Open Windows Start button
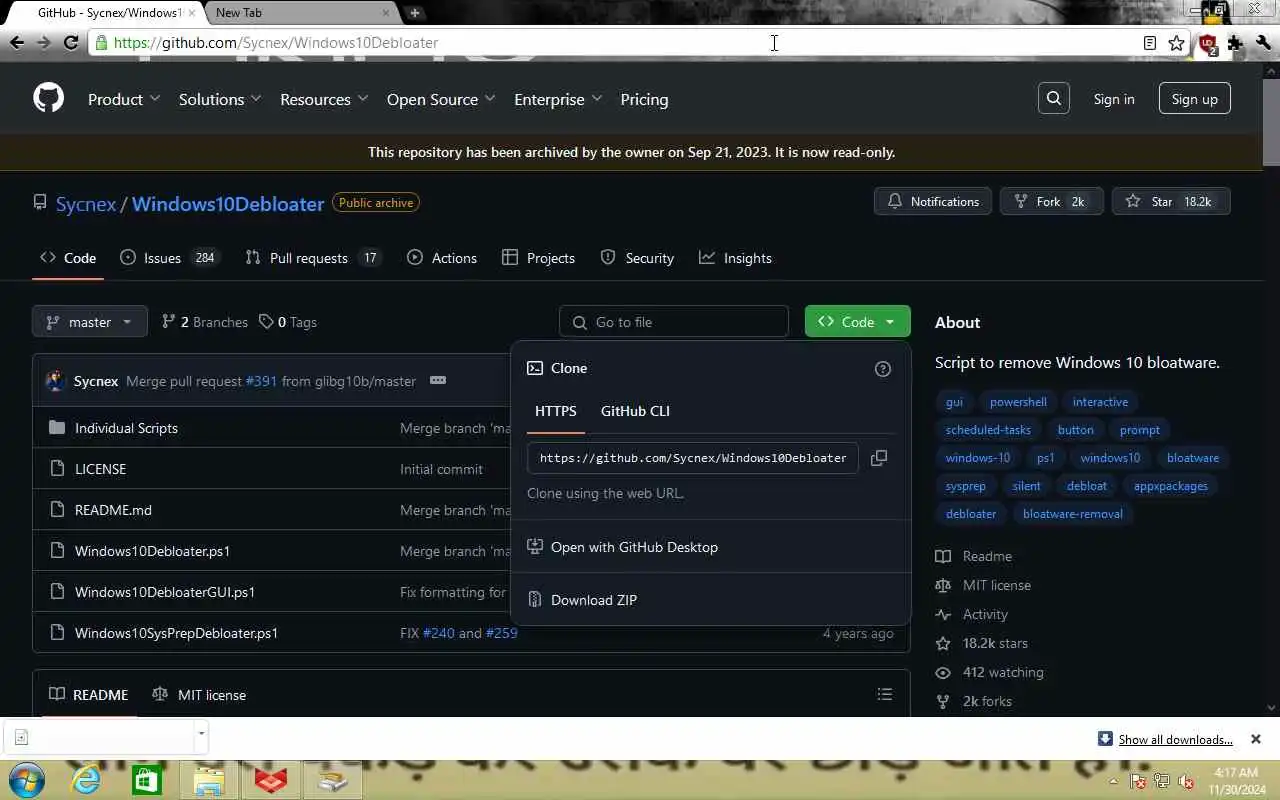This screenshot has width=1280, height=800. (x=26, y=779)
